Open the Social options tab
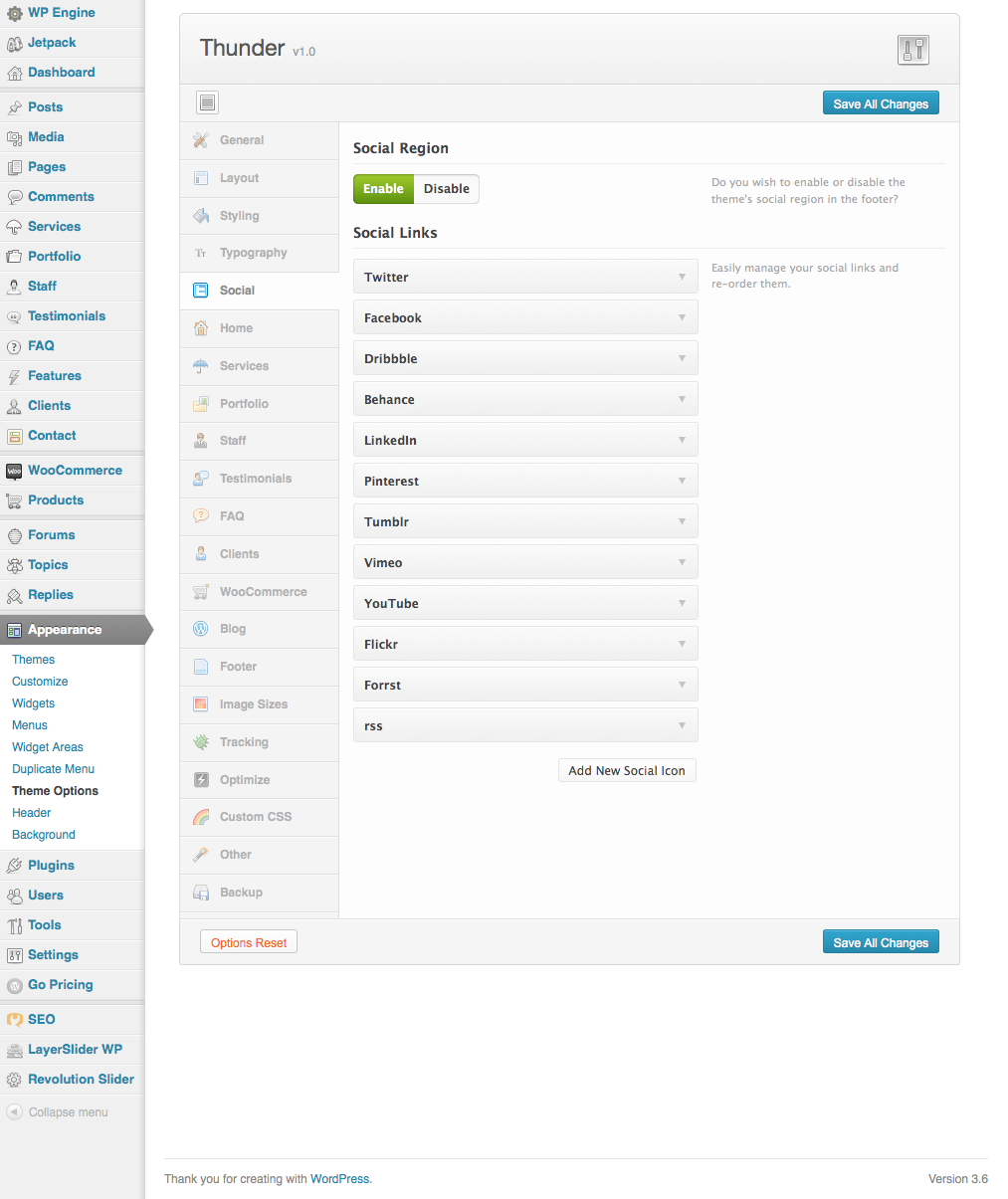The height and width of the screenshot is (1199, 1008). pos(260,291)
